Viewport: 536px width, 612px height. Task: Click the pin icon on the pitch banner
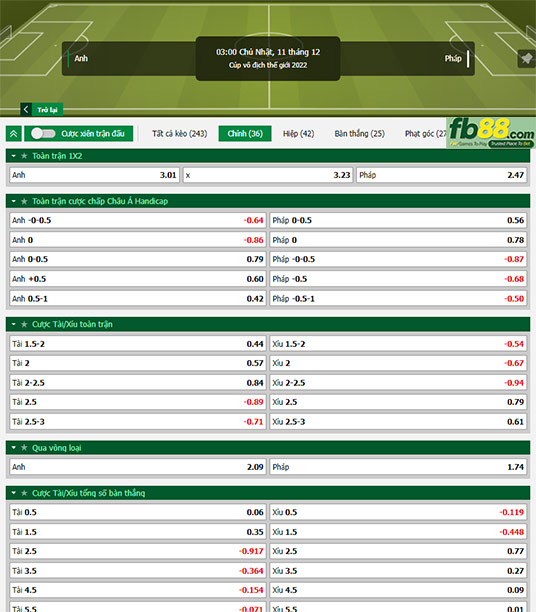pyautogui.click(x=526, y=59)
